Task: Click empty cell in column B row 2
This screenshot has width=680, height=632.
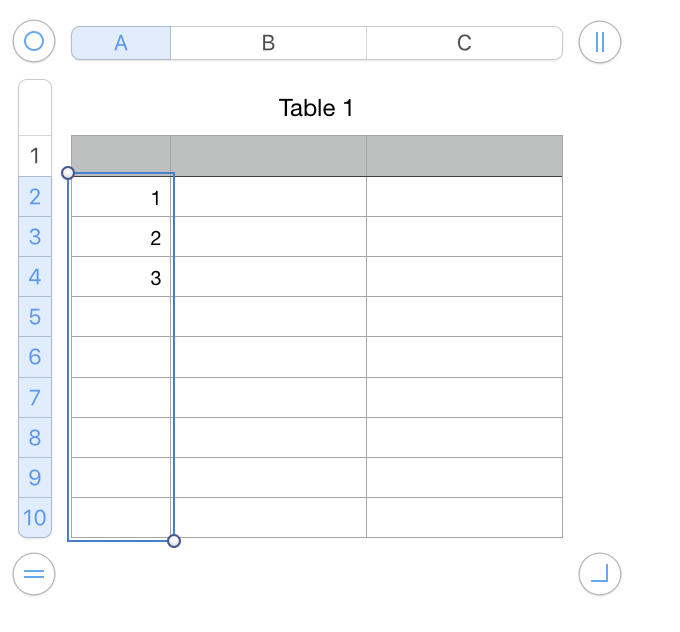Action: click(x=268, y=197)
